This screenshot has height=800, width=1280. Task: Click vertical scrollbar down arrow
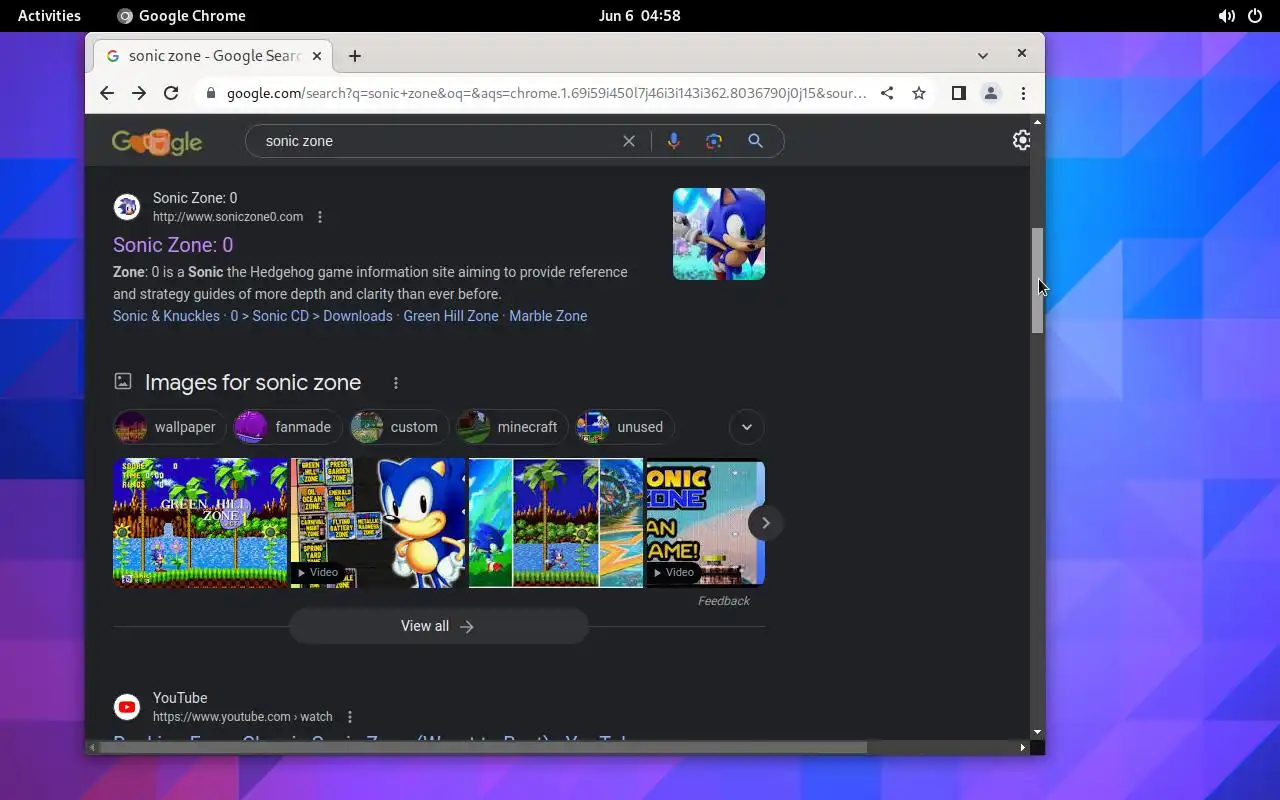[1037, 733]
